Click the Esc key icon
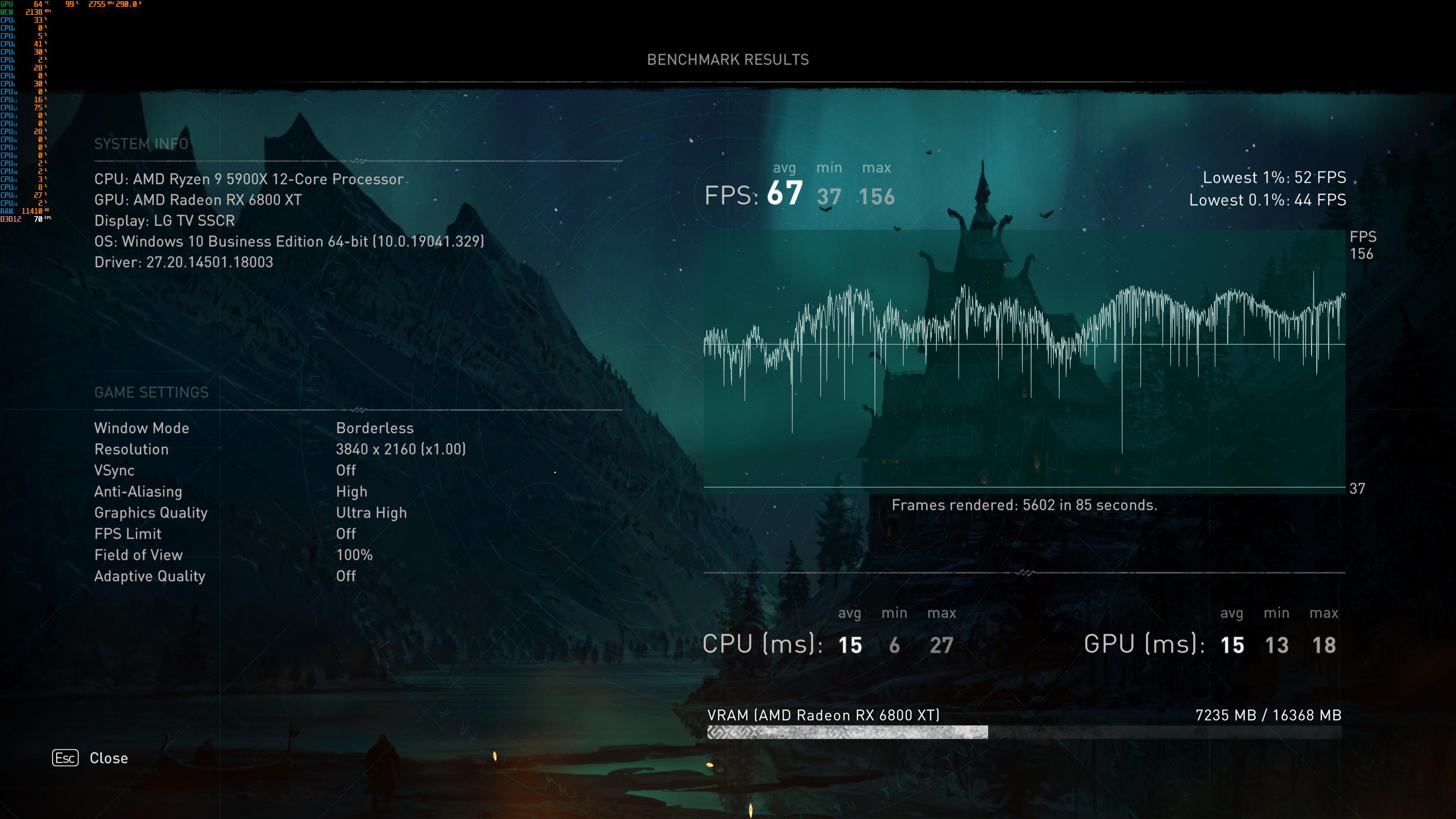The width and height of the screenshot is (1456, 819). pos(66,758)
